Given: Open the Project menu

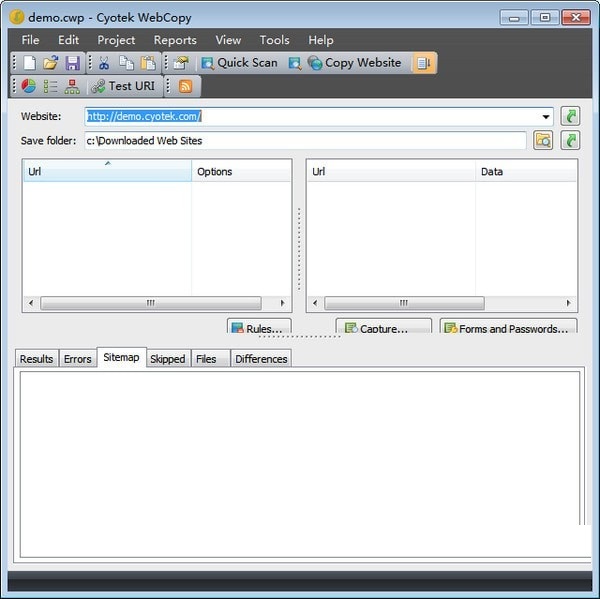Looking at the screenshot, I should (x=116, y=40).
